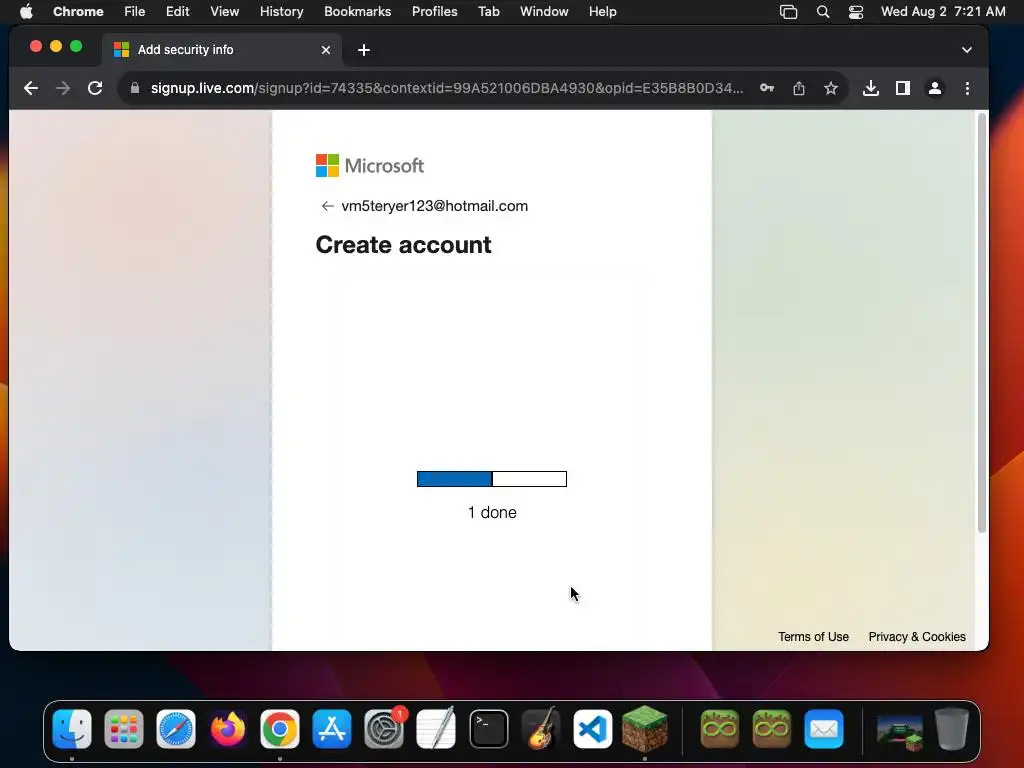The height and width of the screenshot is (768, 1024).
Task: Open the Chrome profile icon
Action: coord(935,88)
